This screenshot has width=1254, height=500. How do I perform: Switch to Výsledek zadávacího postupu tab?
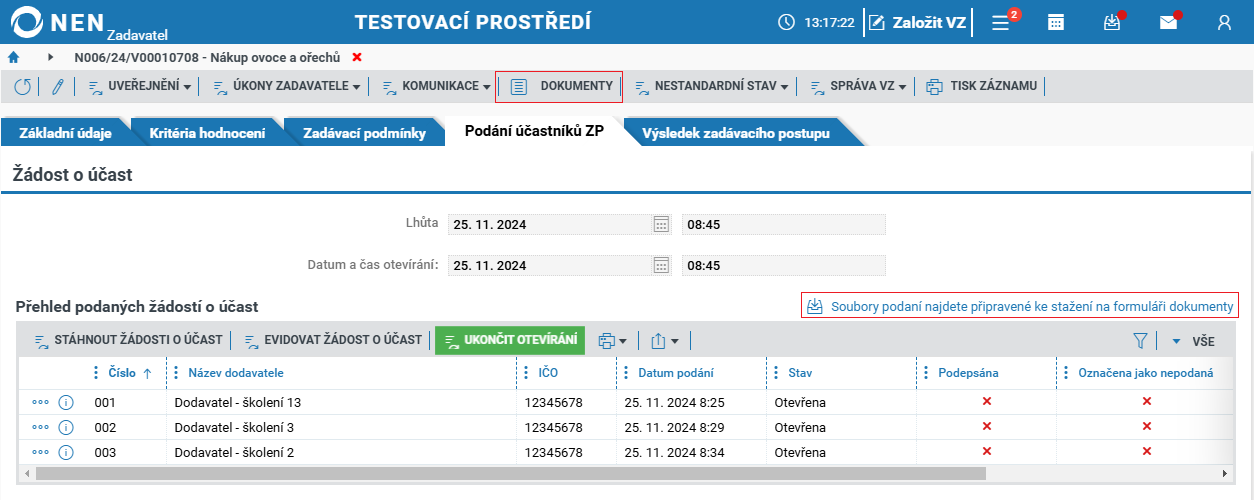[x=736, y=133]
